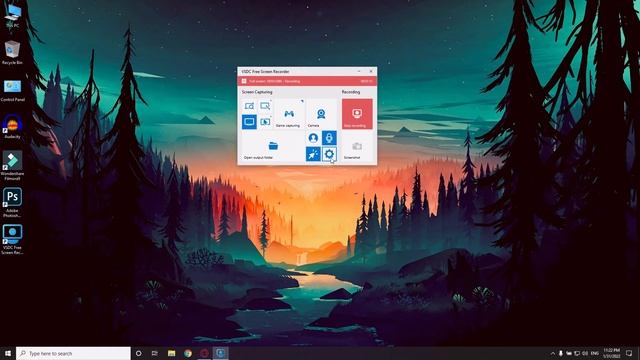Click the stop square in red status bar
The height and width of the screenshot is (360, 640).
244,81
